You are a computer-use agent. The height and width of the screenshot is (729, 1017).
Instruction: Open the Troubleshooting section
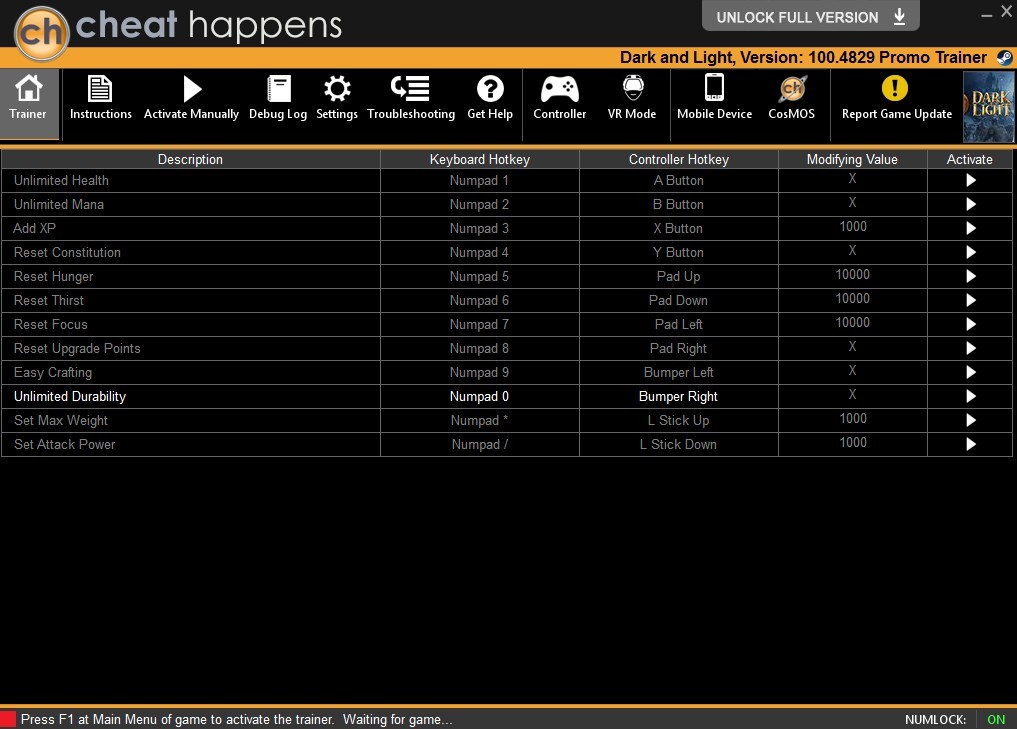(x=411, y=99)
